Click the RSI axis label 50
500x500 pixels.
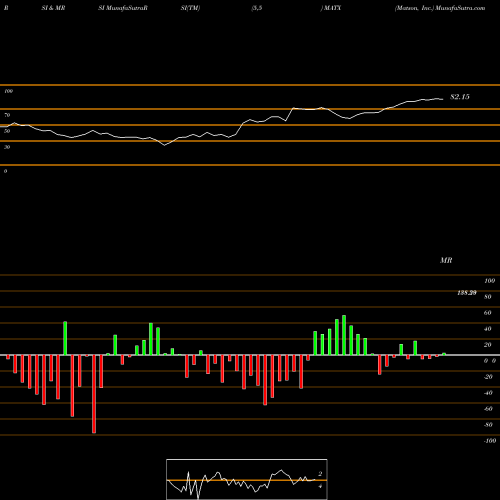click(7, 131)
